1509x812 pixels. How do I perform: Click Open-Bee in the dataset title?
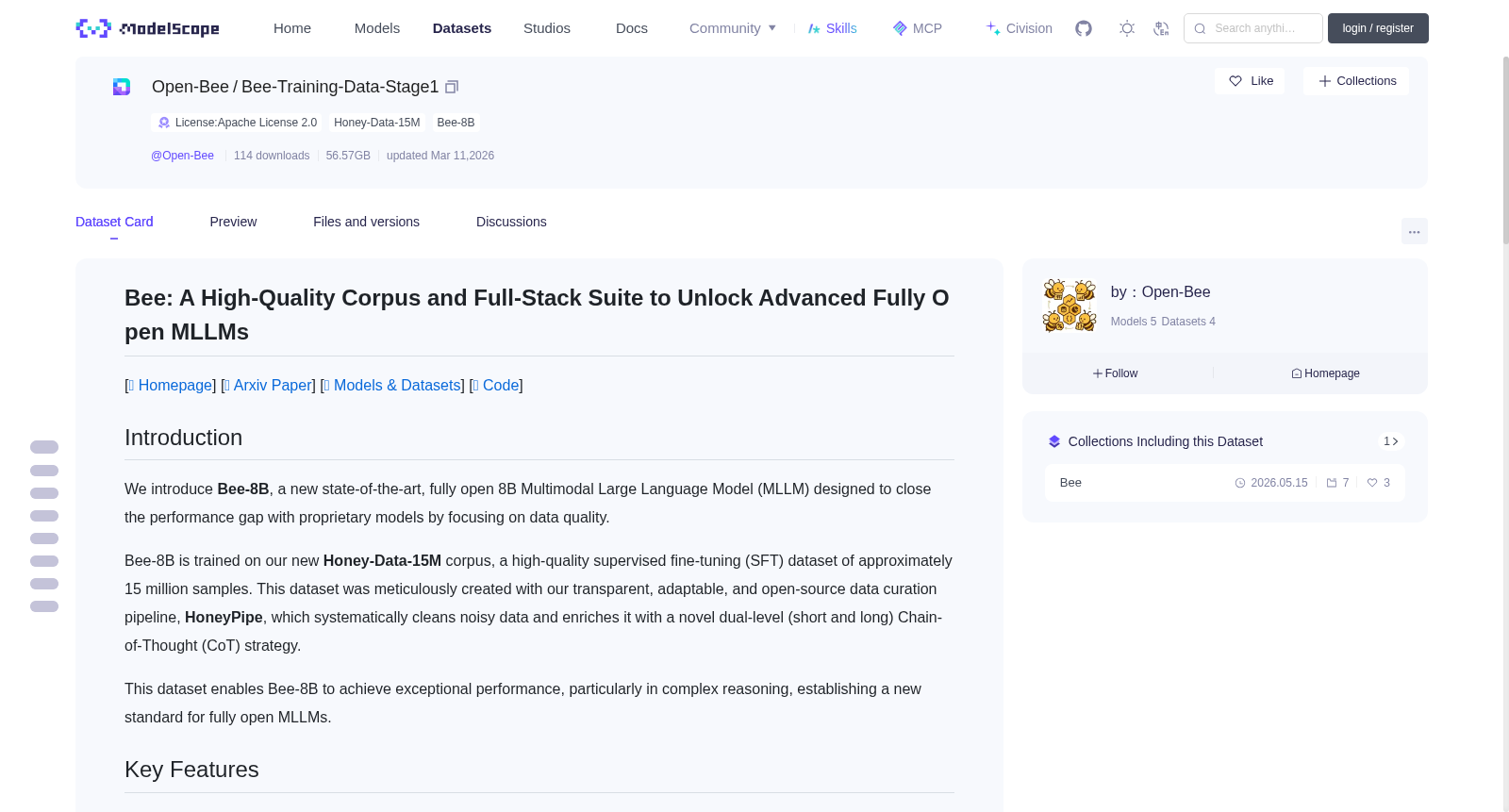[191, 87]
